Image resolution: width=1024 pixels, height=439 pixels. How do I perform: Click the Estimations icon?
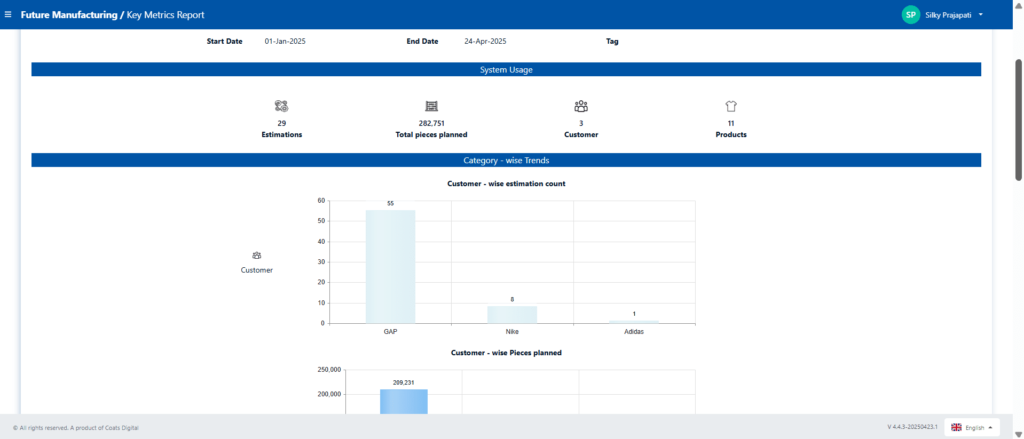(281, 106)
